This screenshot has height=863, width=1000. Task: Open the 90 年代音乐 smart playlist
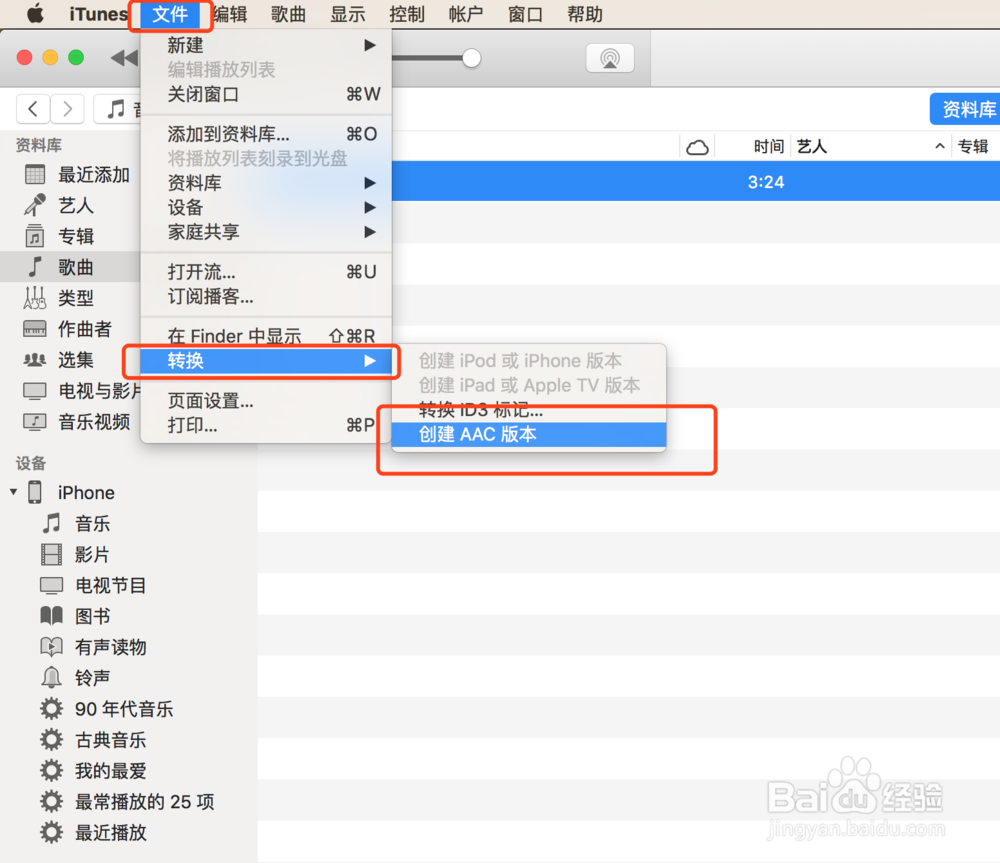click(107, 709)
